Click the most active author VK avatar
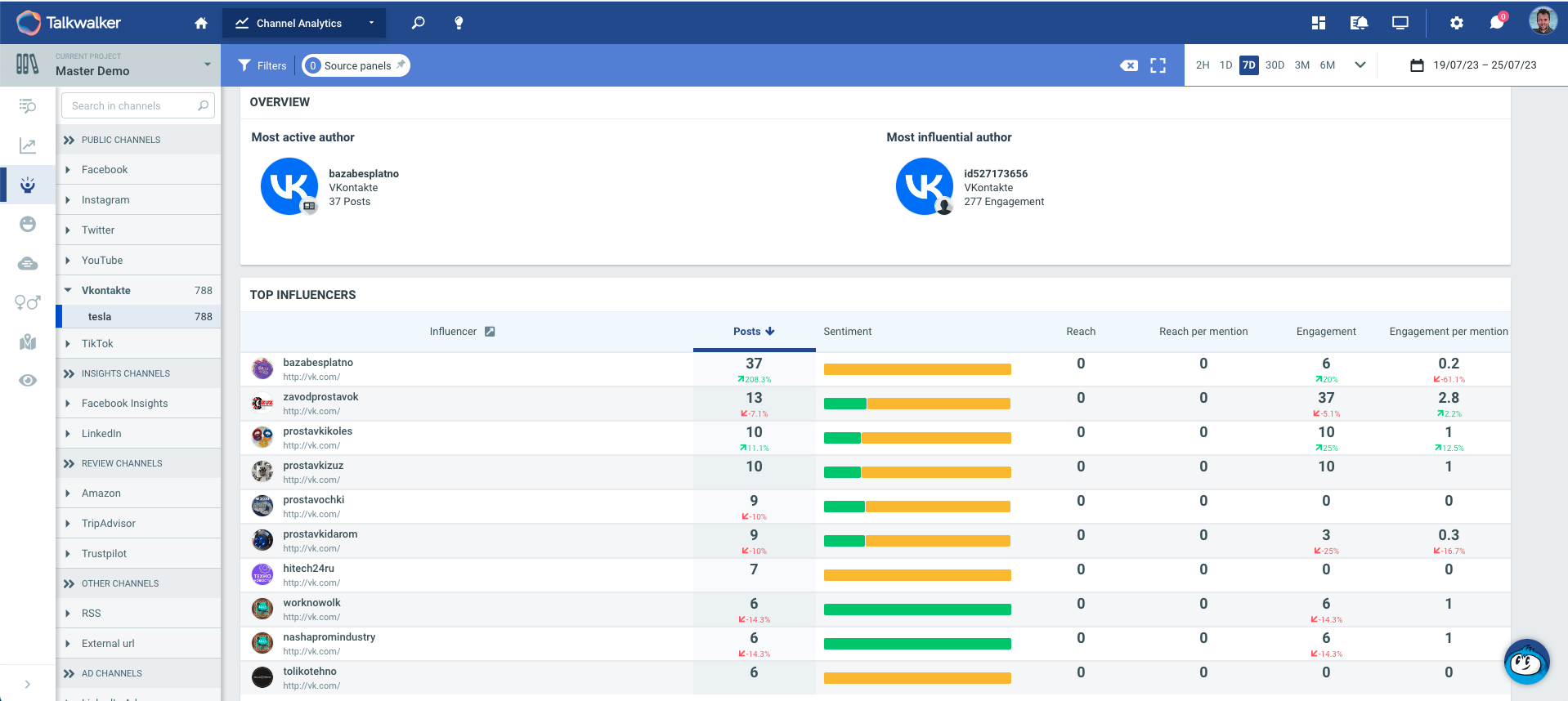This screenshot has height=701, width=1568. pos(289,186)
